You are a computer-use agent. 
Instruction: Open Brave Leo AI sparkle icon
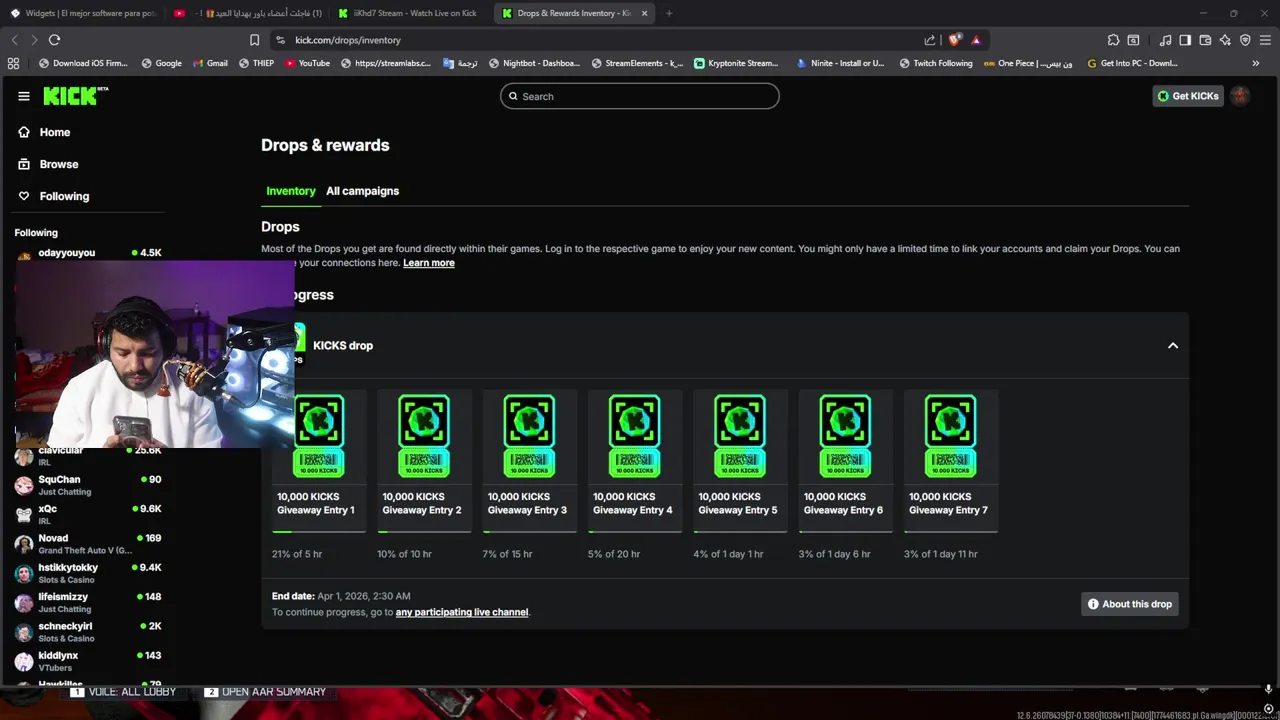coord(1225,40)
